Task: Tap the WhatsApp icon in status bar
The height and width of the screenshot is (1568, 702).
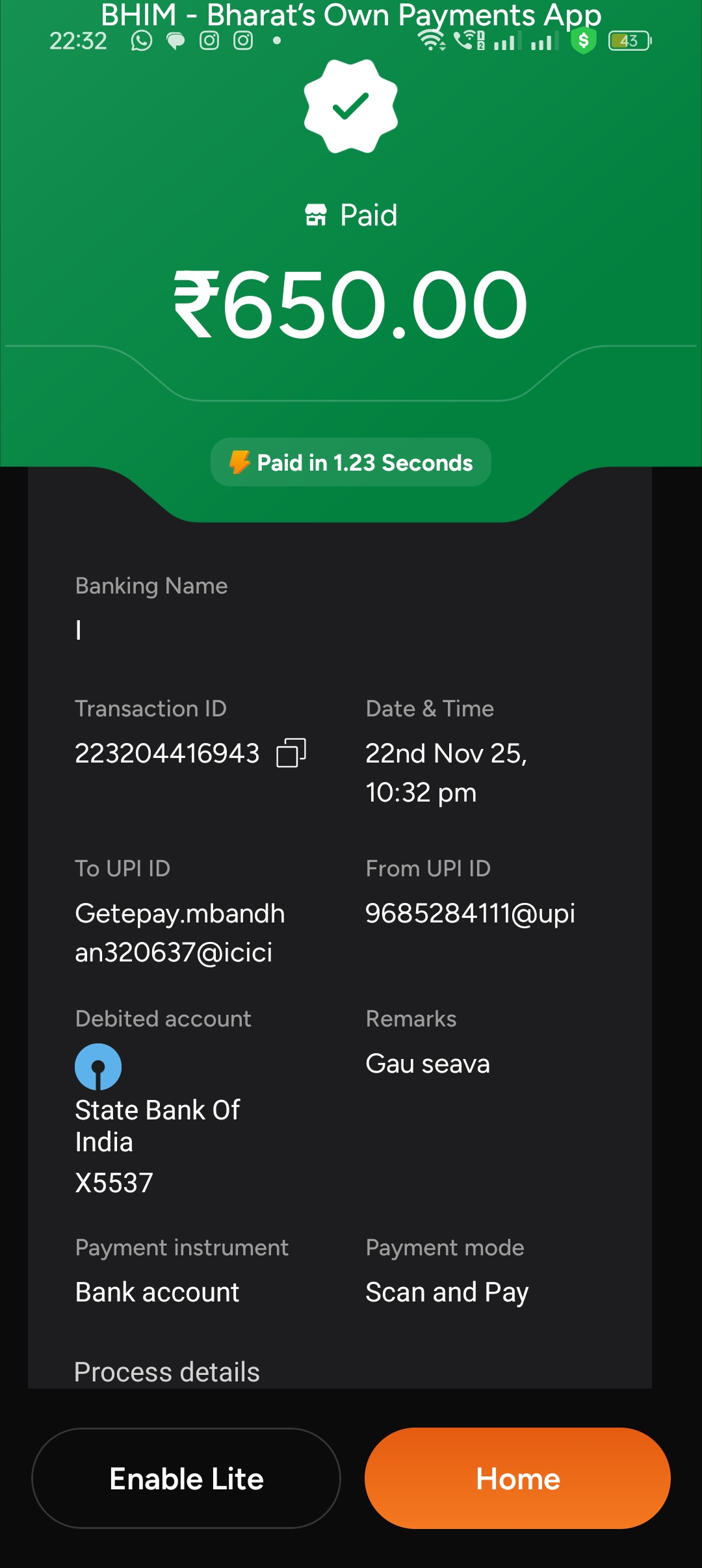Action: (141, 41)
